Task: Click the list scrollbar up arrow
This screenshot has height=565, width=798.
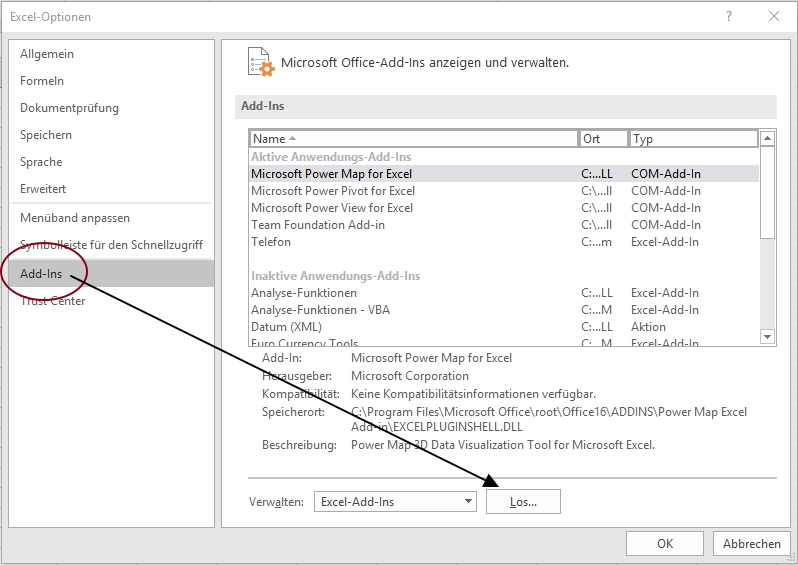Action: 767,138
